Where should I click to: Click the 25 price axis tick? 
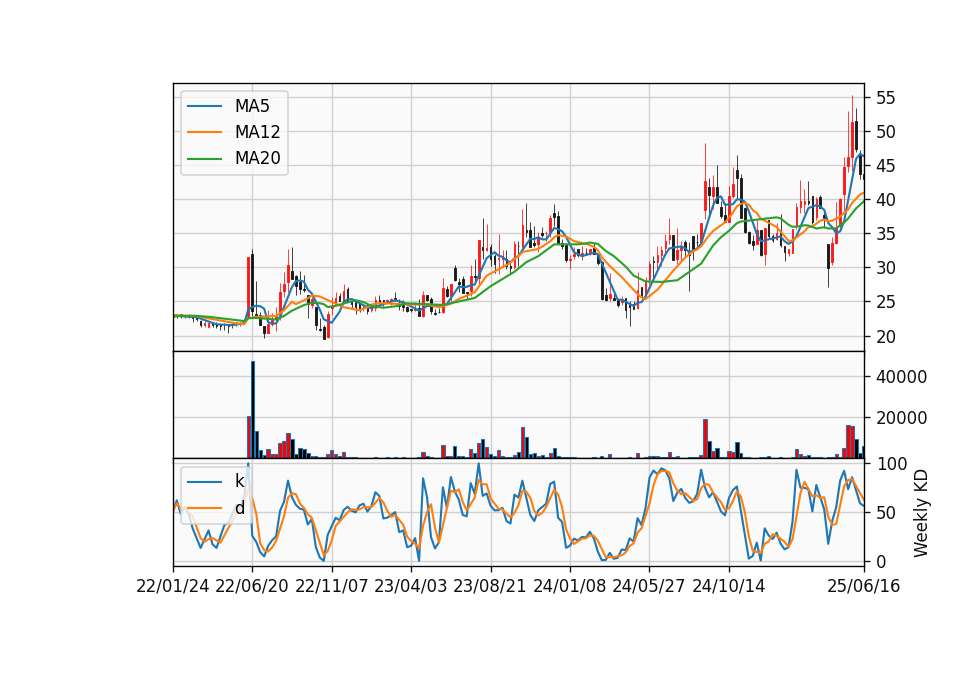(885, 302)
